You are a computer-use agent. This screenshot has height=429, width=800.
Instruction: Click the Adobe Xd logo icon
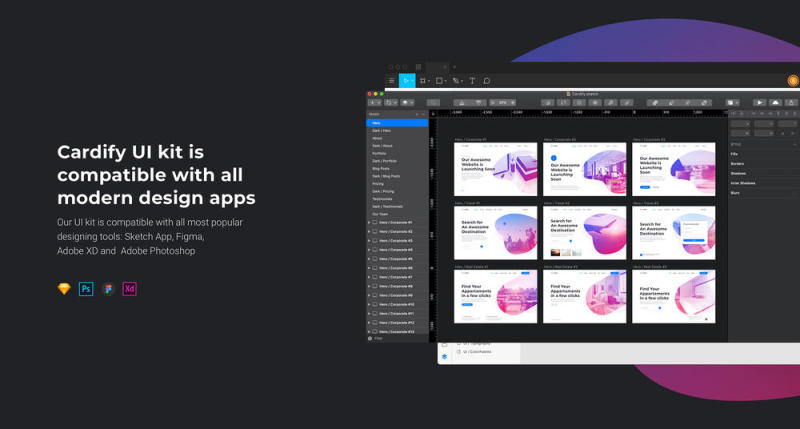(x=130, y=289)
